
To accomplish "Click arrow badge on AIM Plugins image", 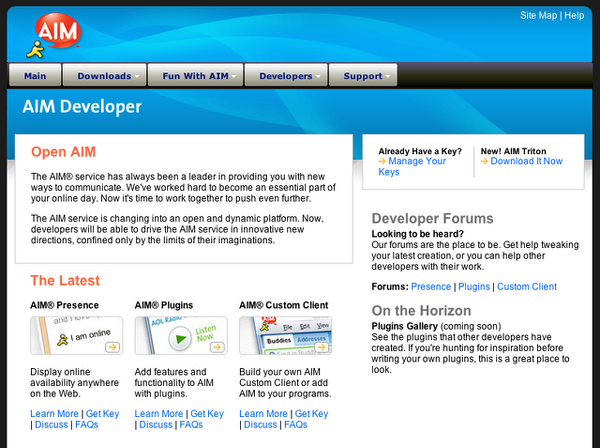I will tap(217, 347).
